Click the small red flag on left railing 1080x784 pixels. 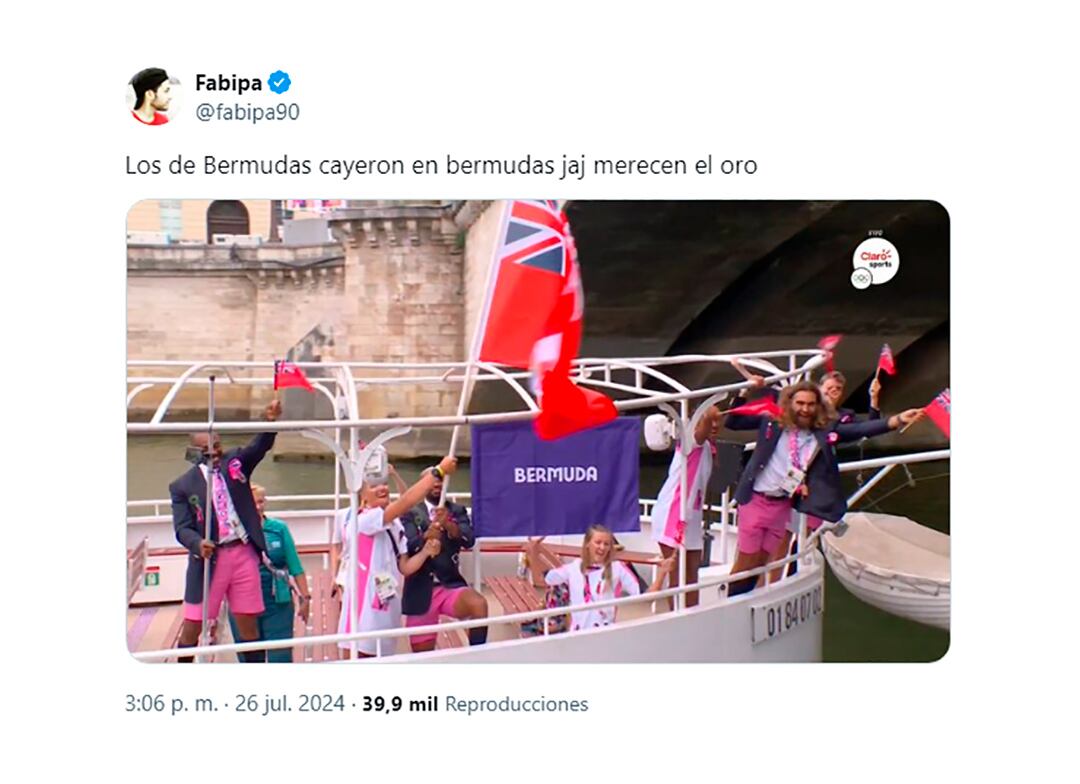coord(291,376)
